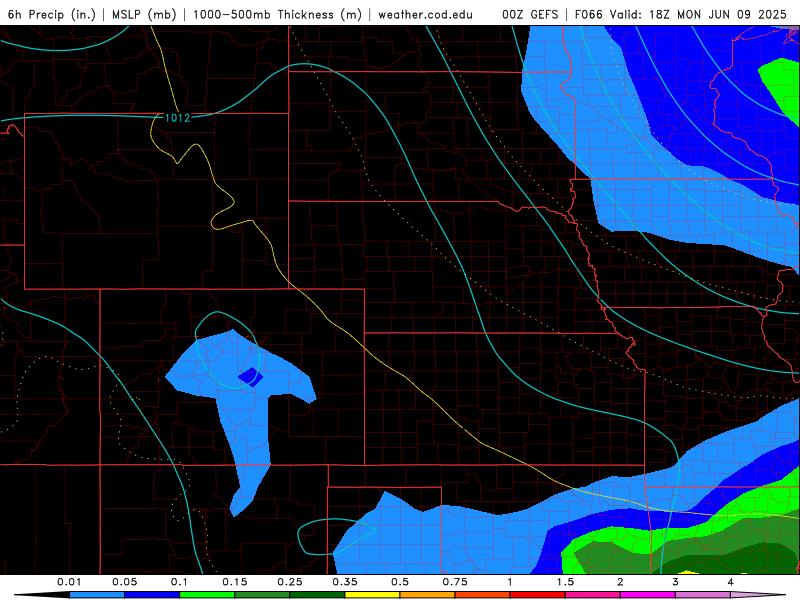This screenshot has width=800, height=600.
Task: Click the 0.75 legend value
Action: point(455,582)
